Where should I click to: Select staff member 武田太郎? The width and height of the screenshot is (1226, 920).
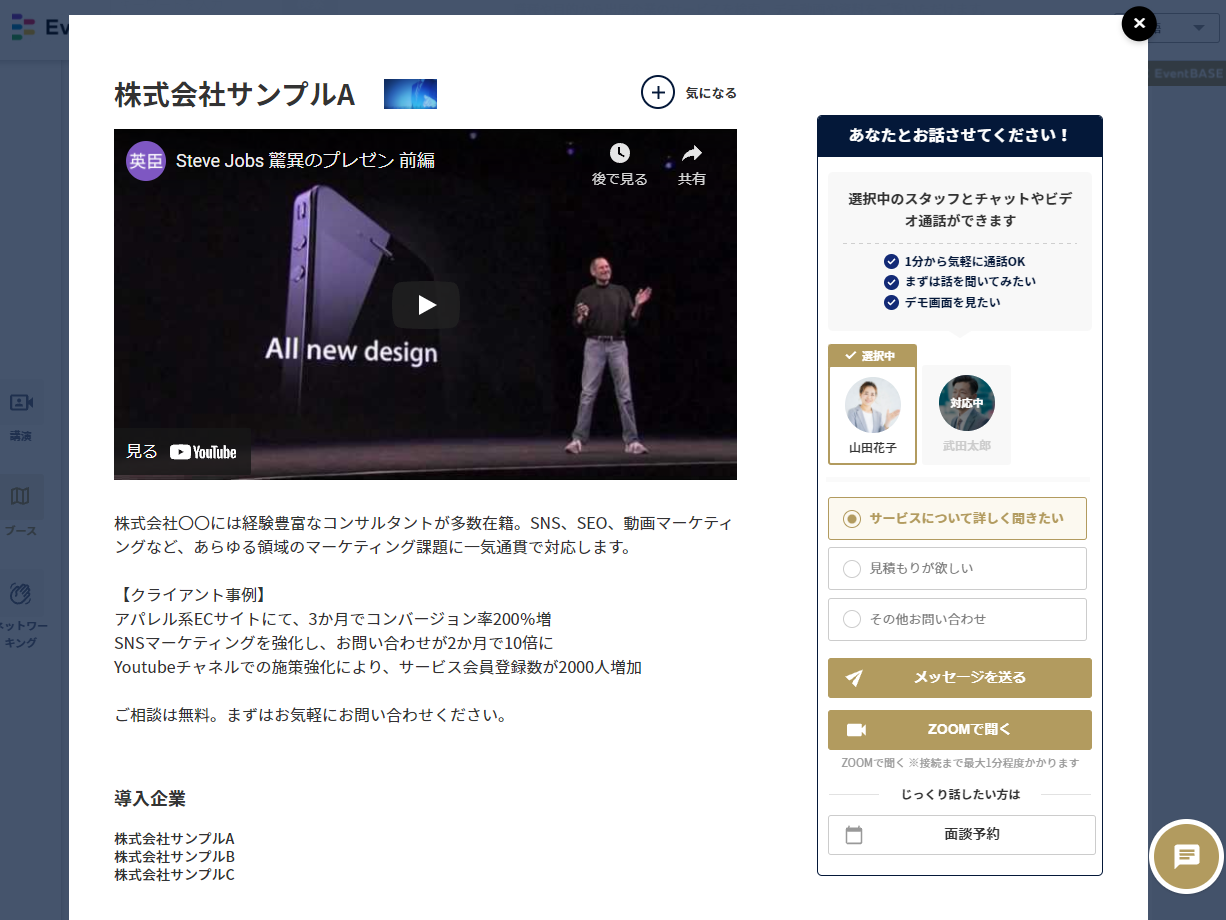pos(966,414)
